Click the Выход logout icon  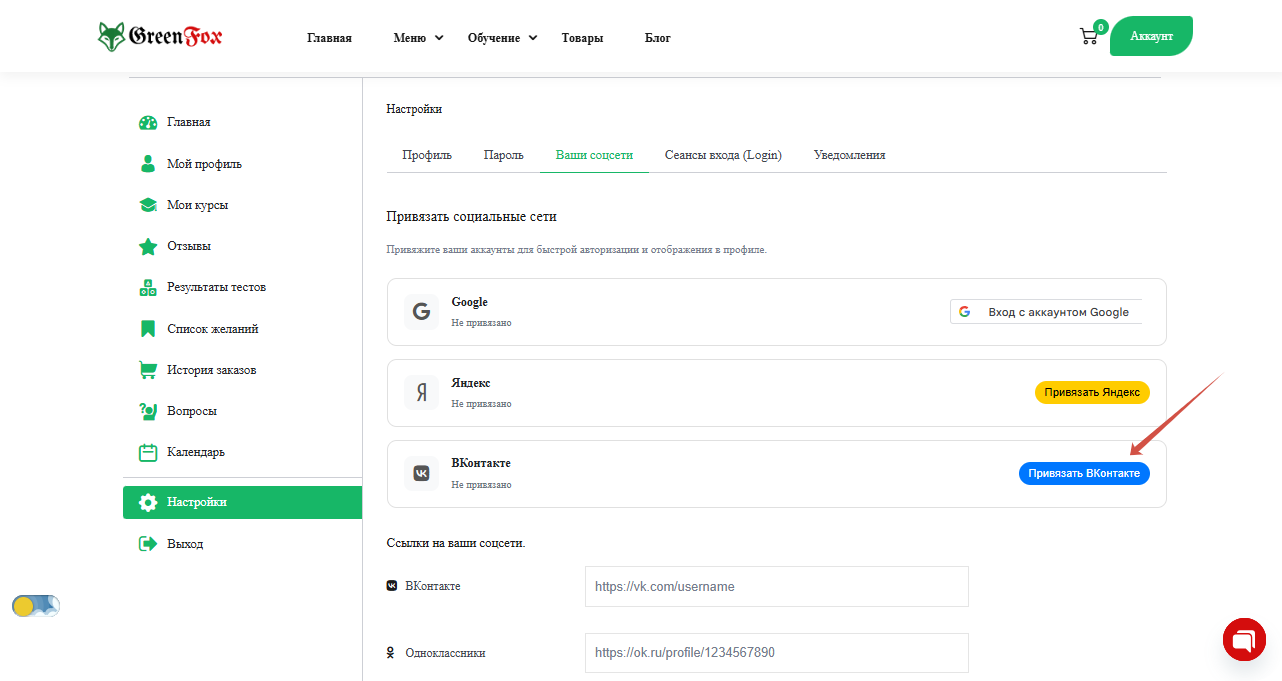(x=148, y=544)
